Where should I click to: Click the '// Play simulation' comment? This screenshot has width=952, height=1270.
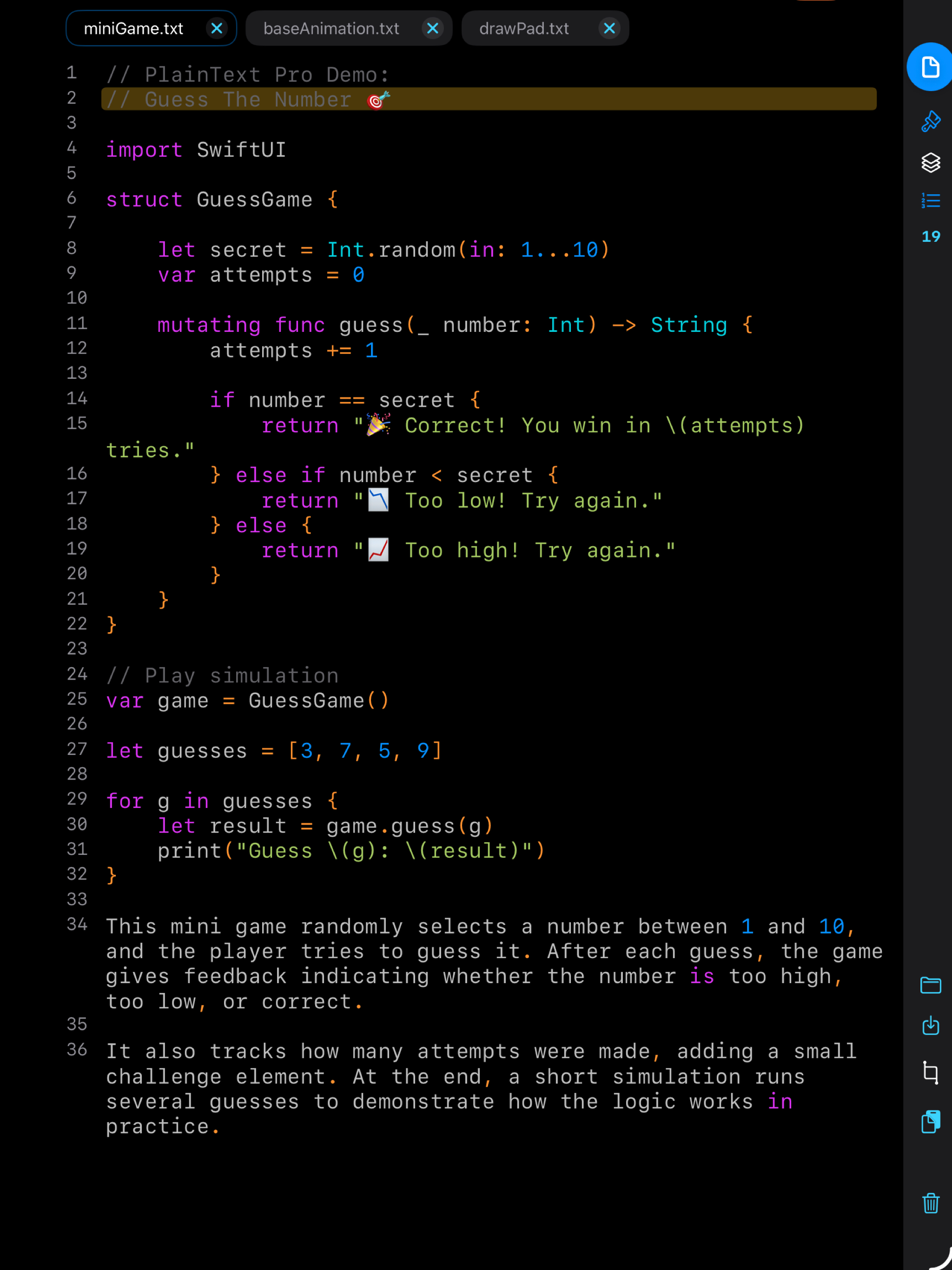point(222,676)
